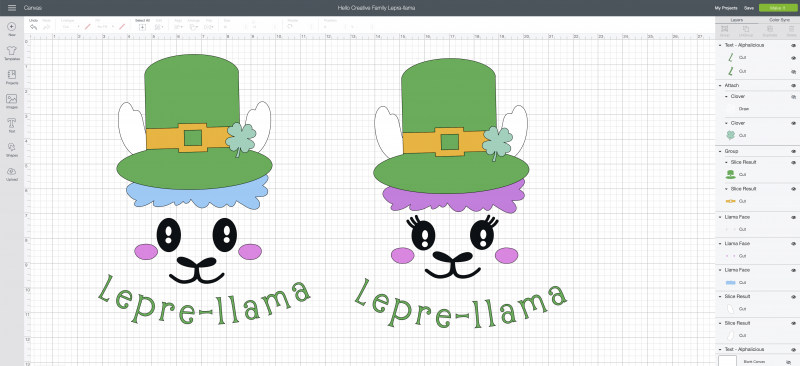Toggle visibility of the Attach layer

pos(793,86)
